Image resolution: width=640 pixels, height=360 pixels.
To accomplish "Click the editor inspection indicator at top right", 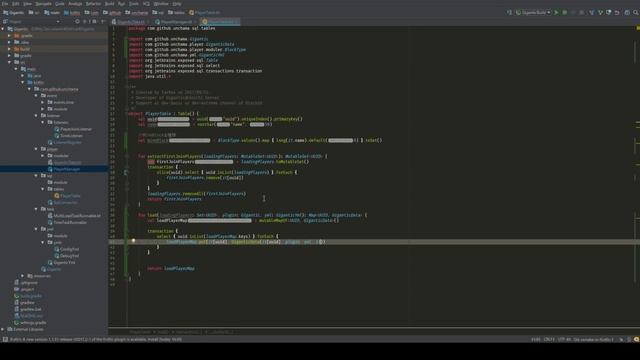I will point(638,28).
